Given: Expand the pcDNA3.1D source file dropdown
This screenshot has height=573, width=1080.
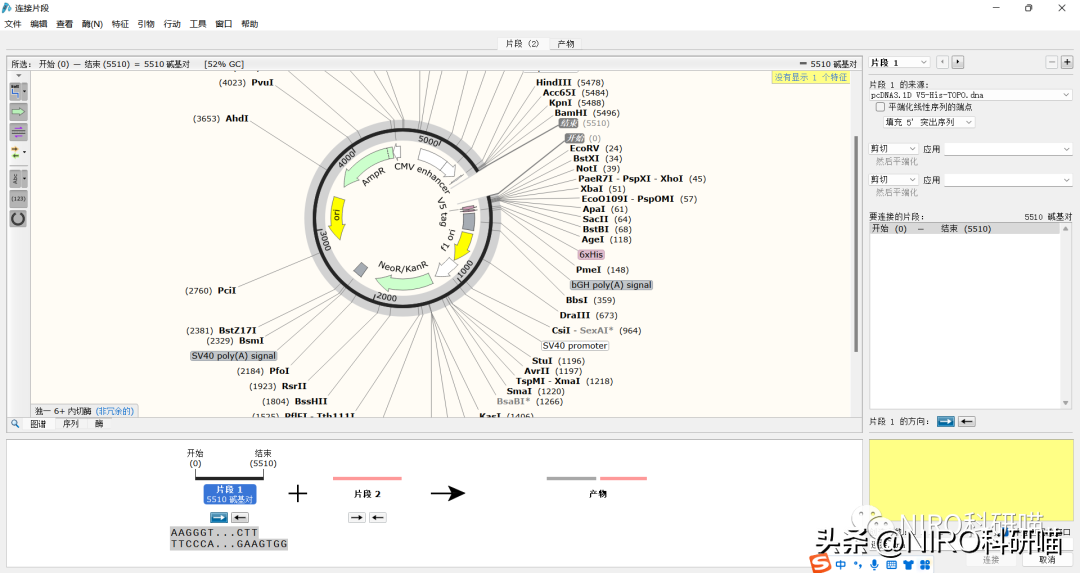Looking at the screenshot, I should click(1067, 95).
